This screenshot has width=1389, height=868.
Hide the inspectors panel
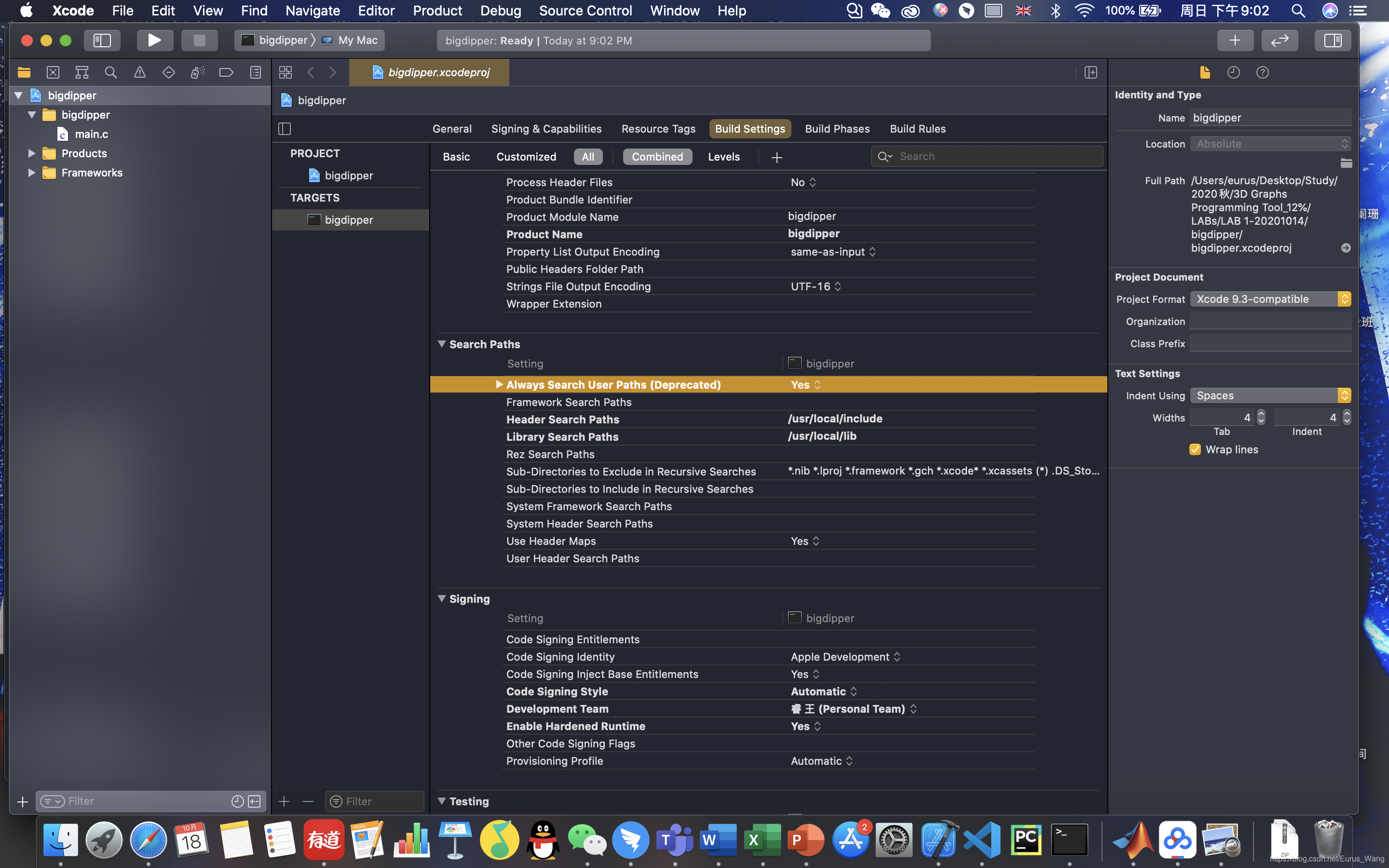pos(1333,40)
